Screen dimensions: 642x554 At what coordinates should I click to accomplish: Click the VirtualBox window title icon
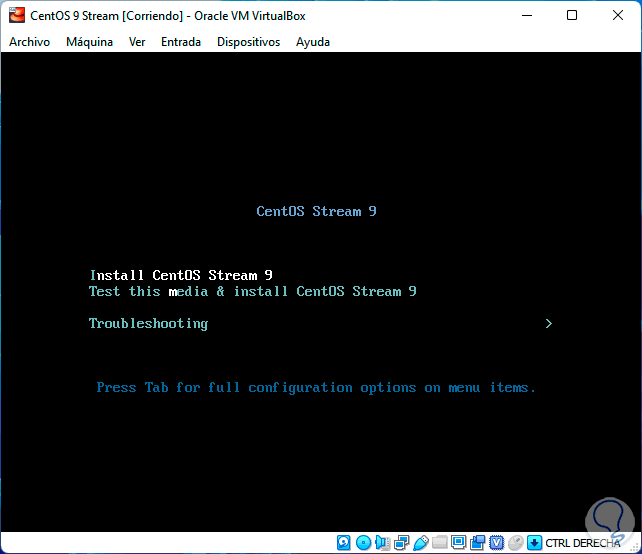pos(17,15)
